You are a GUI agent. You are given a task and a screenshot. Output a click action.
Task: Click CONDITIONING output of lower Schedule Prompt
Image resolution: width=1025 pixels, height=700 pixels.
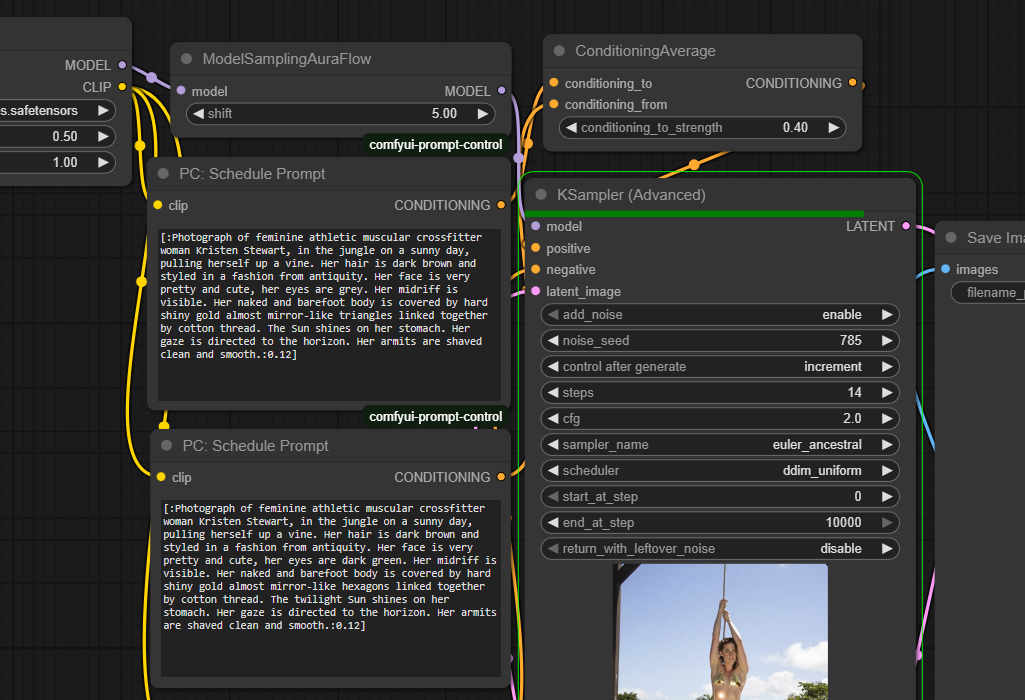point(501,477)
